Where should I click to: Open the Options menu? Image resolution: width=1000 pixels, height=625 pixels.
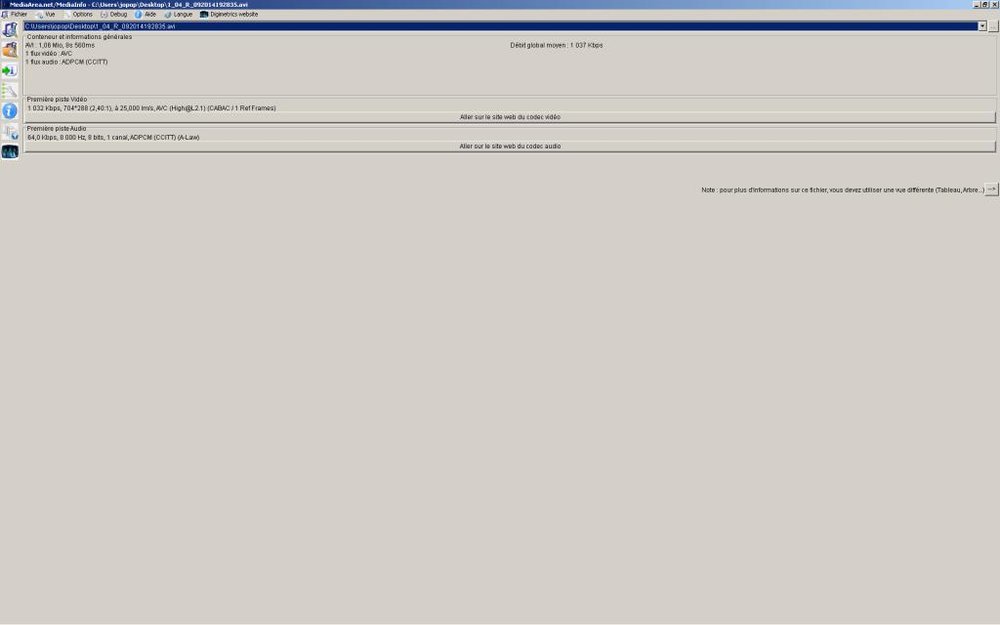(78, 14)
